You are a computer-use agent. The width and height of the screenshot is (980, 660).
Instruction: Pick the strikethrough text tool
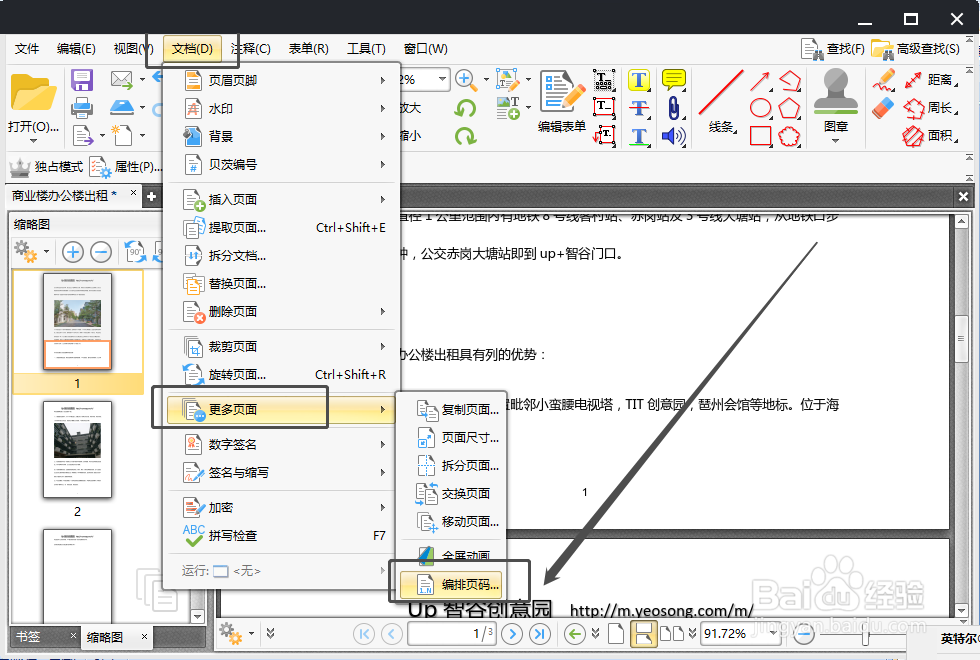point(639,107)
